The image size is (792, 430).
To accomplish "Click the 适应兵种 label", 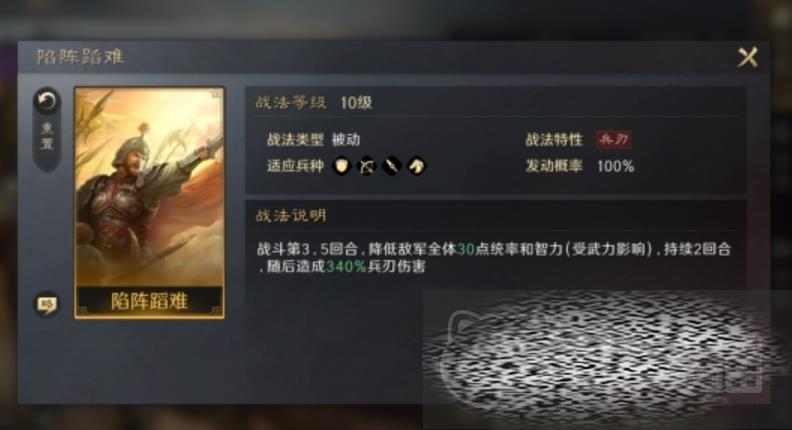I will [x=295, y=166].
